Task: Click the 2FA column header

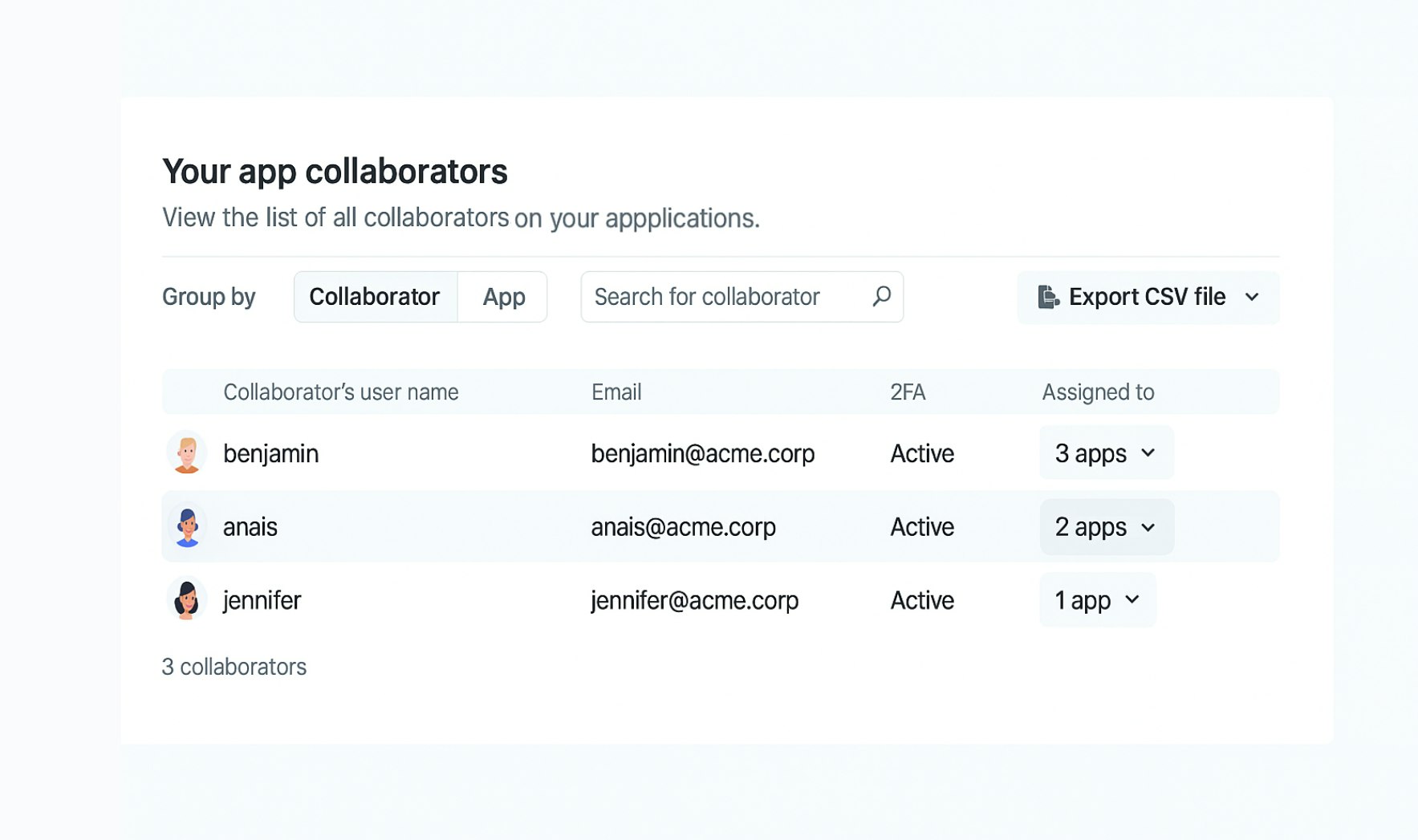Action: (908, 392)
